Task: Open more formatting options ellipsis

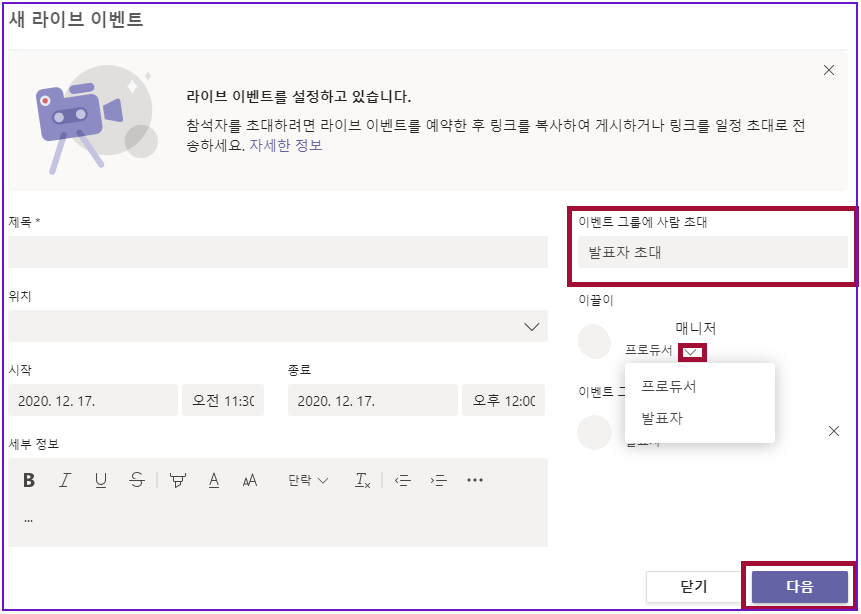Action: click(474, 481)
